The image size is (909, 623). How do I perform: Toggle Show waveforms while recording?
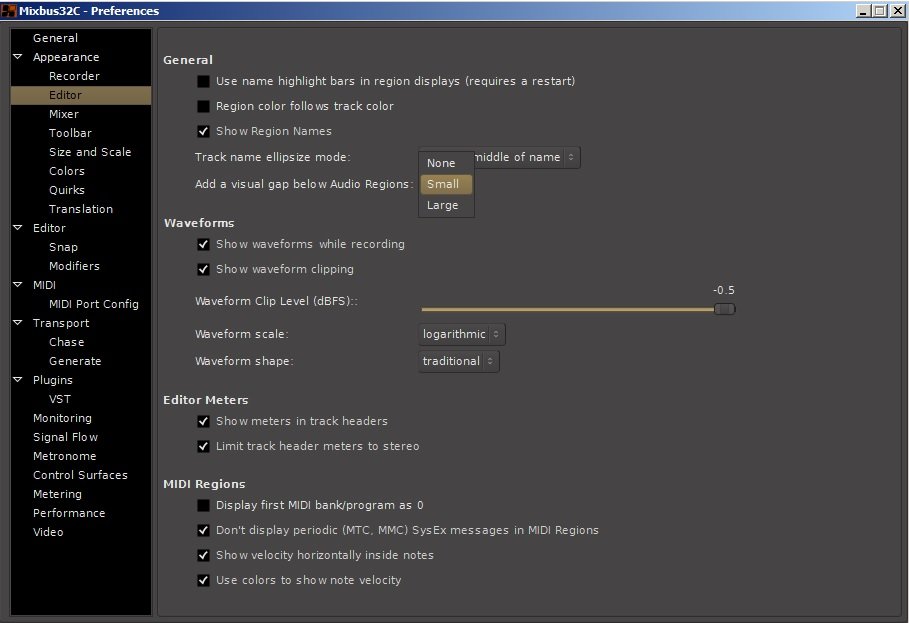point(203,244)
